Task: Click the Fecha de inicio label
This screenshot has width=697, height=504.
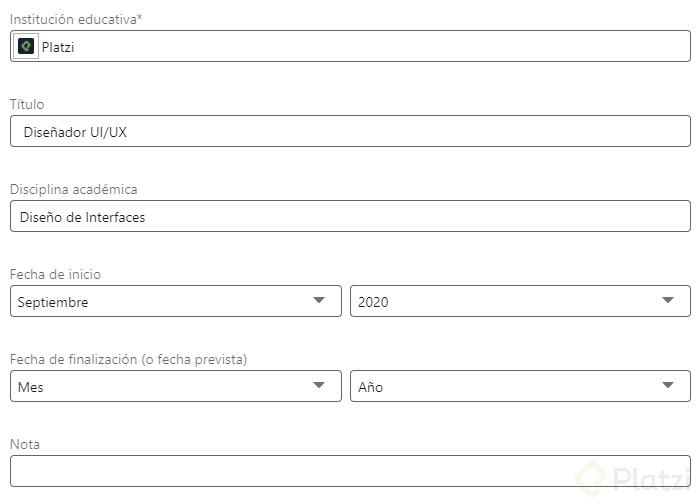Action: 55,274
